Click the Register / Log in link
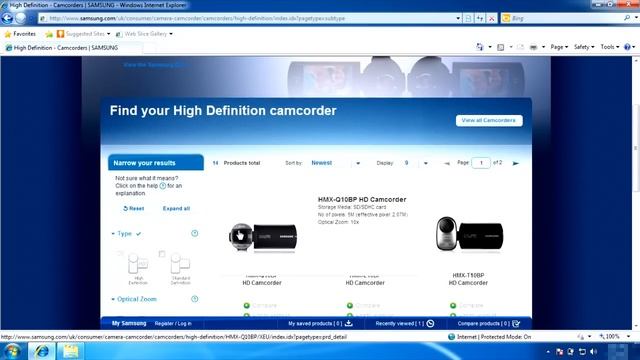Image resolution: width=640 pixels, height=360 pixels. (173, 323)
